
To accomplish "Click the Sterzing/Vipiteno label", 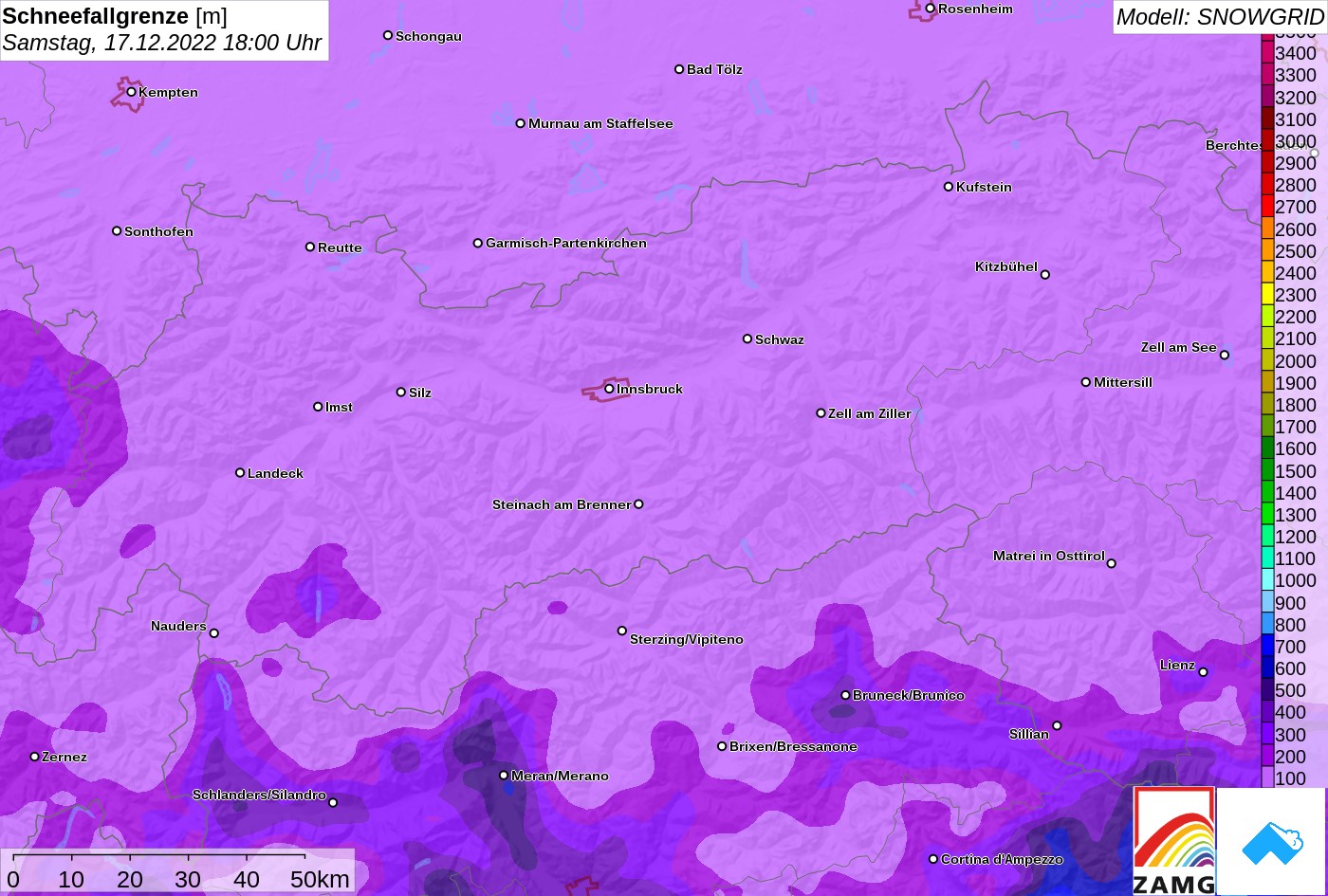I will tap(687, 639).
